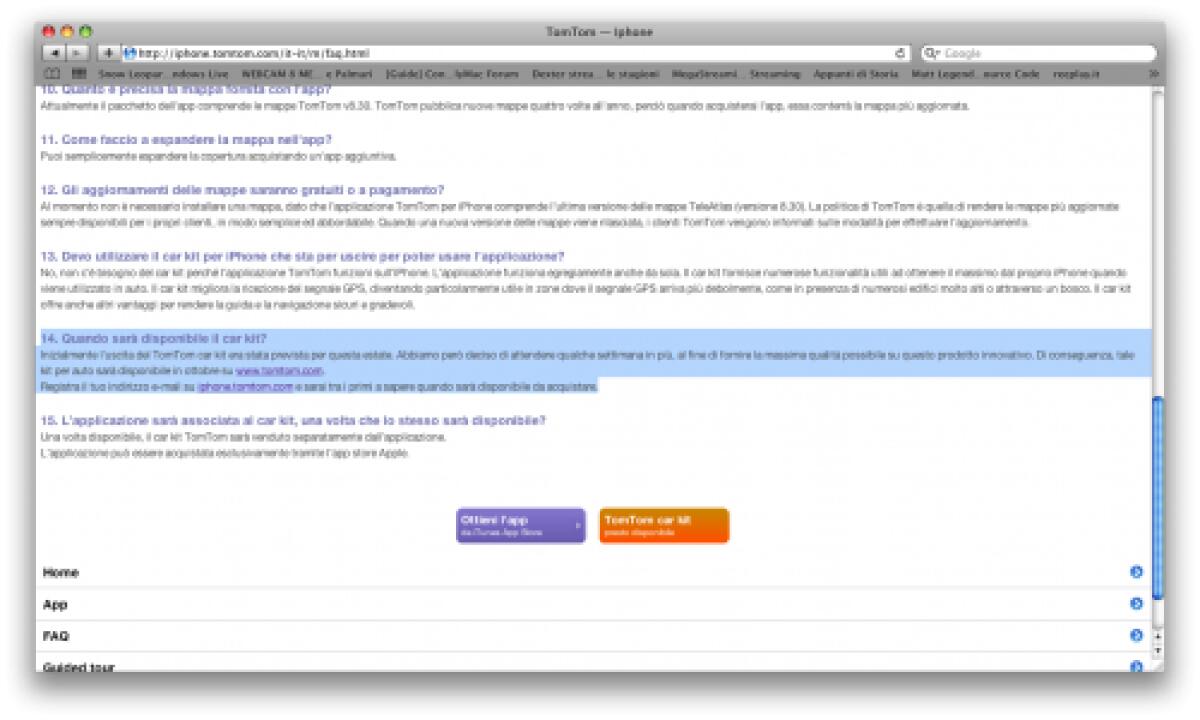Follow the iphone.tomtom.com link in the text

(x=245, y=386)
